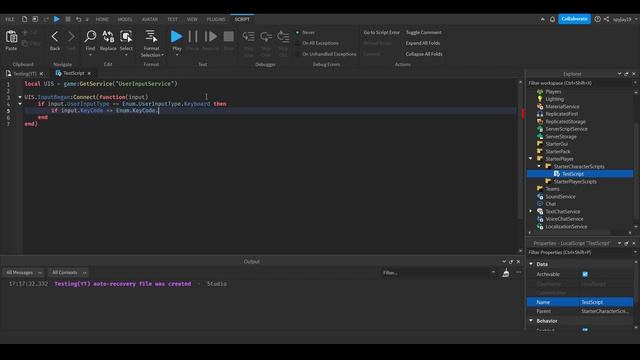640x360 pixels.
Task: Open the notifications bell
Action: point(552,19)
